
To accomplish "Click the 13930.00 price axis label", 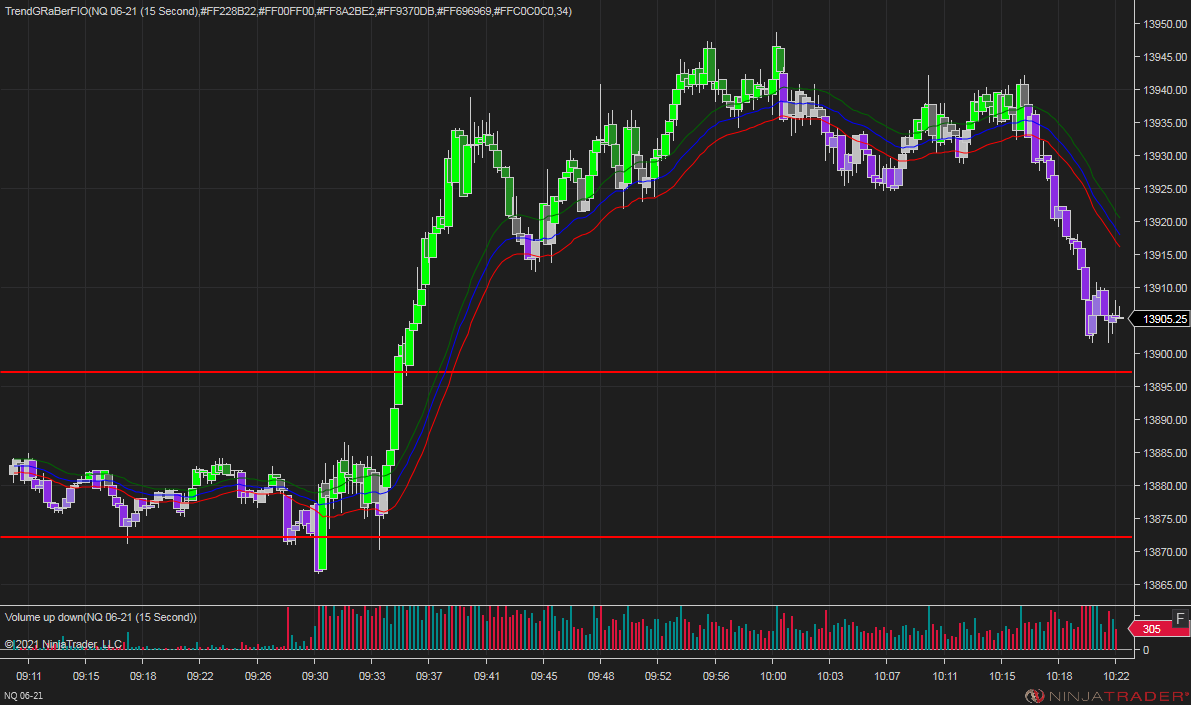I will [1164, 156].
